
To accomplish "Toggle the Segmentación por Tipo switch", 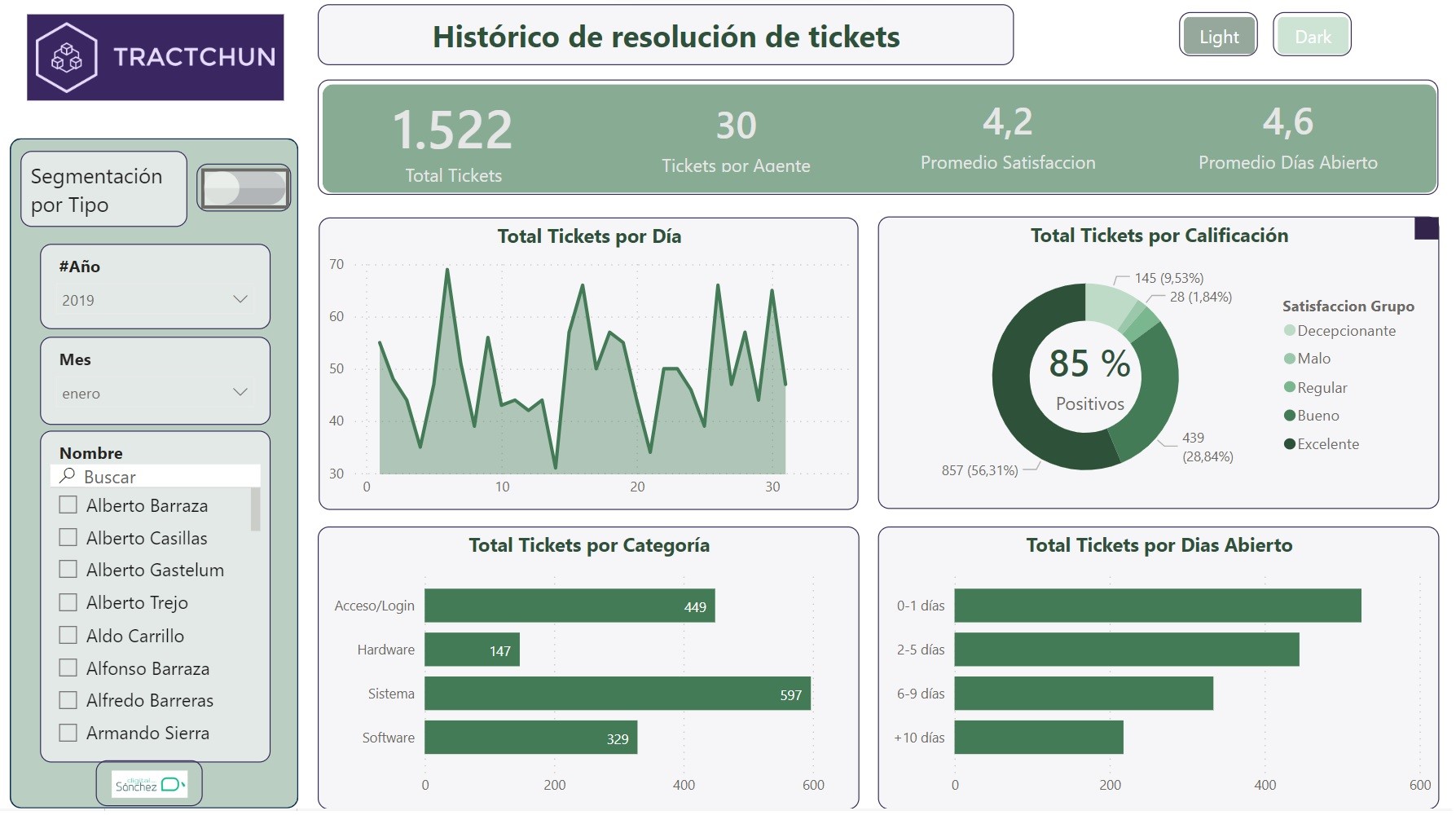I will coord(244,188).
